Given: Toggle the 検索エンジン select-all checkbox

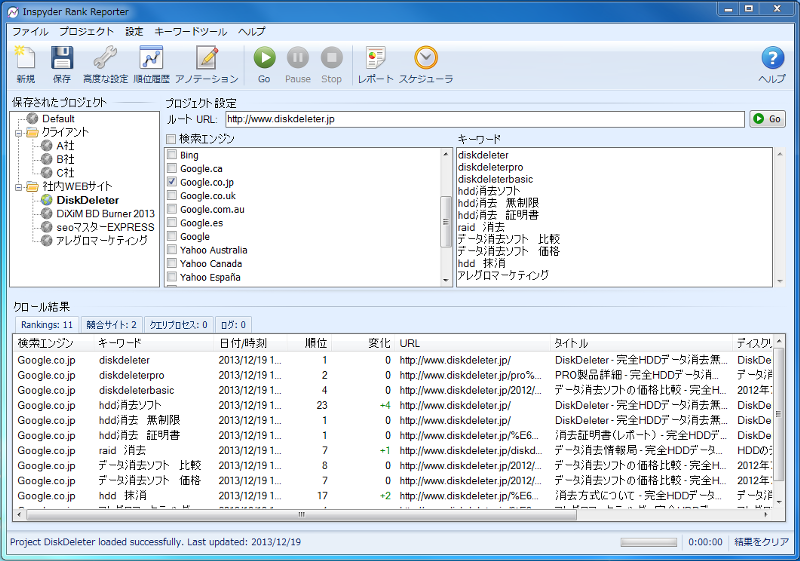Looking at the screenshot, I should [x=171, y=139].
